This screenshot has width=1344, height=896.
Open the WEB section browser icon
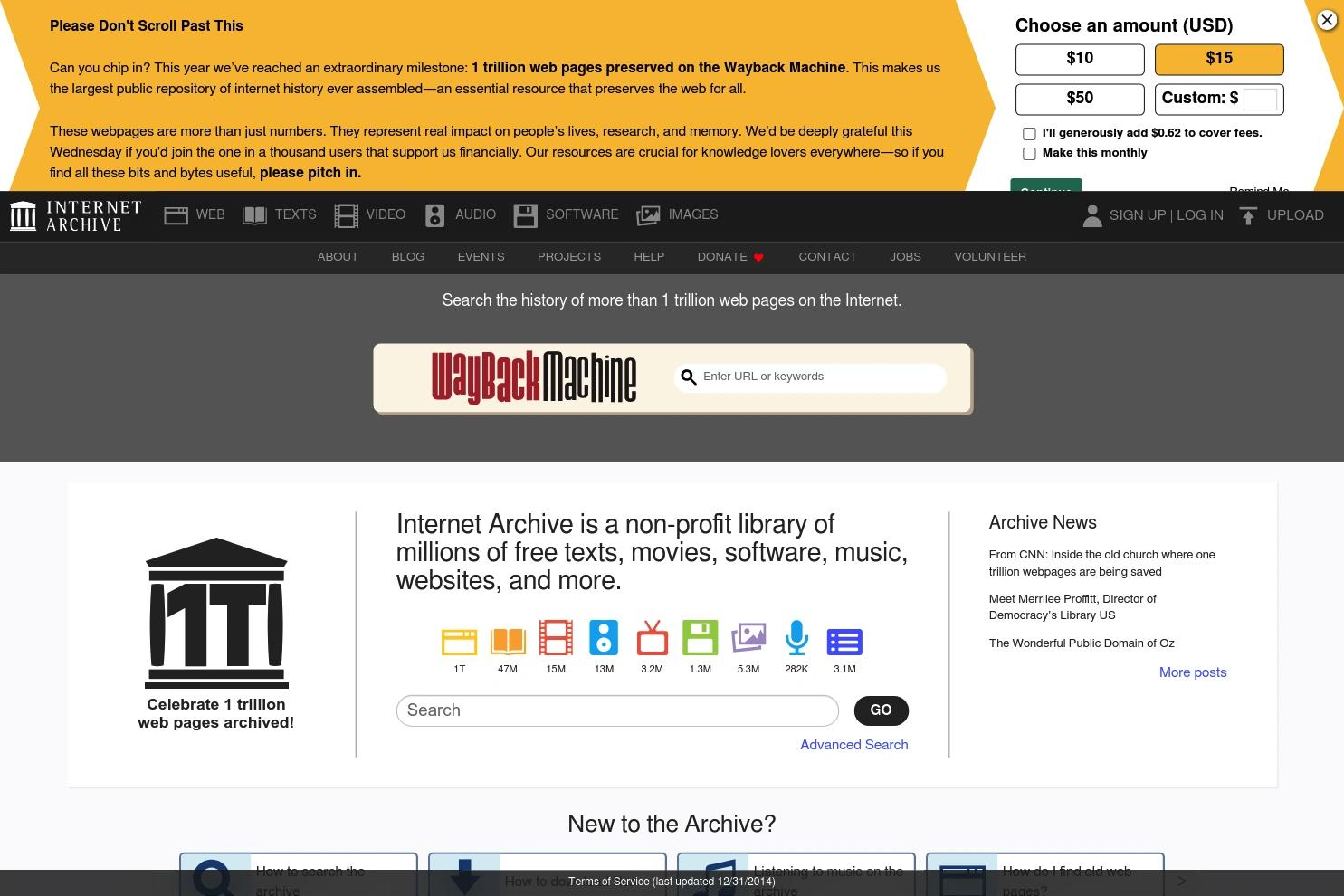[x=176, y=215]
